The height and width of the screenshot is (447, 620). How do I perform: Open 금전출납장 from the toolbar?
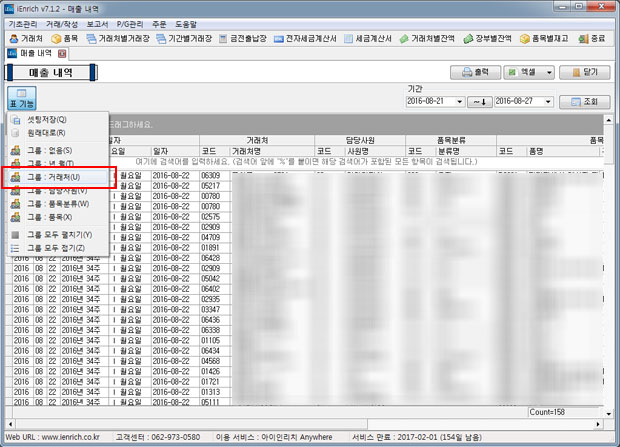click(256, 37)
